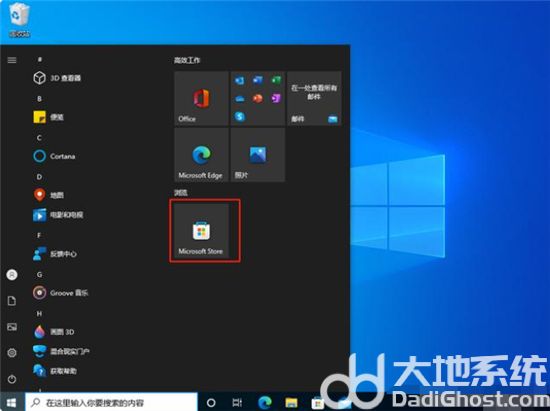The height and width of the screenshot is (411, 550).
Task: Open the Photos tile
Action: [257, 155]
